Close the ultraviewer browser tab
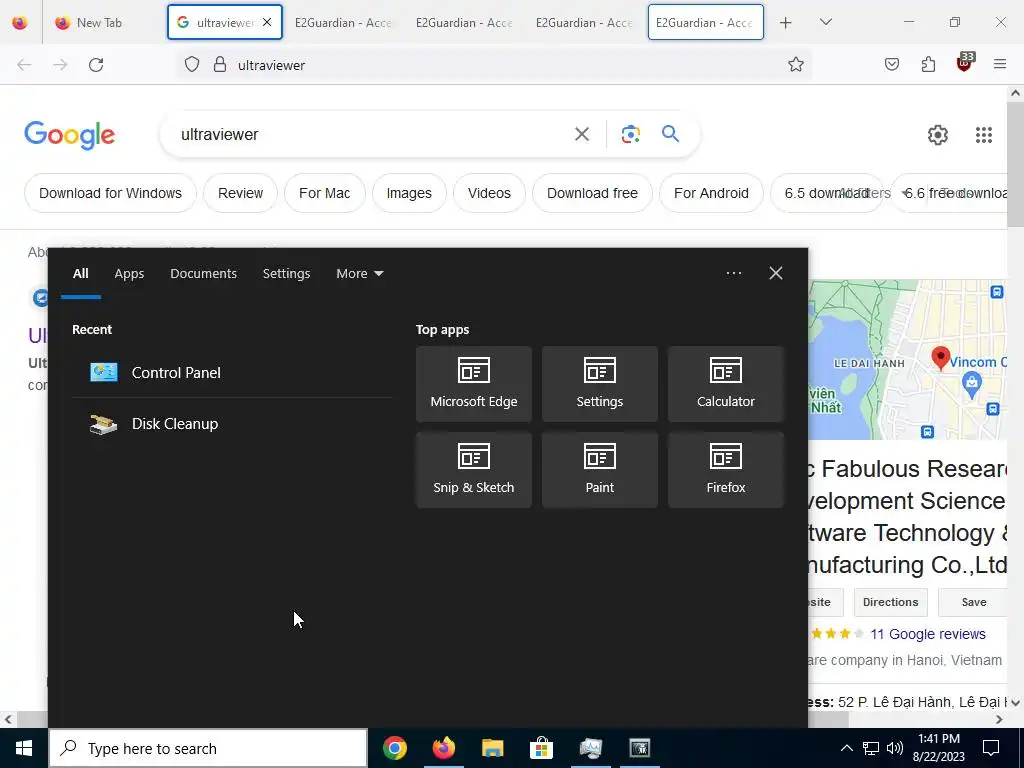Screen dimensions: 1024x768 pyautogui.click(x=266, y=23)
